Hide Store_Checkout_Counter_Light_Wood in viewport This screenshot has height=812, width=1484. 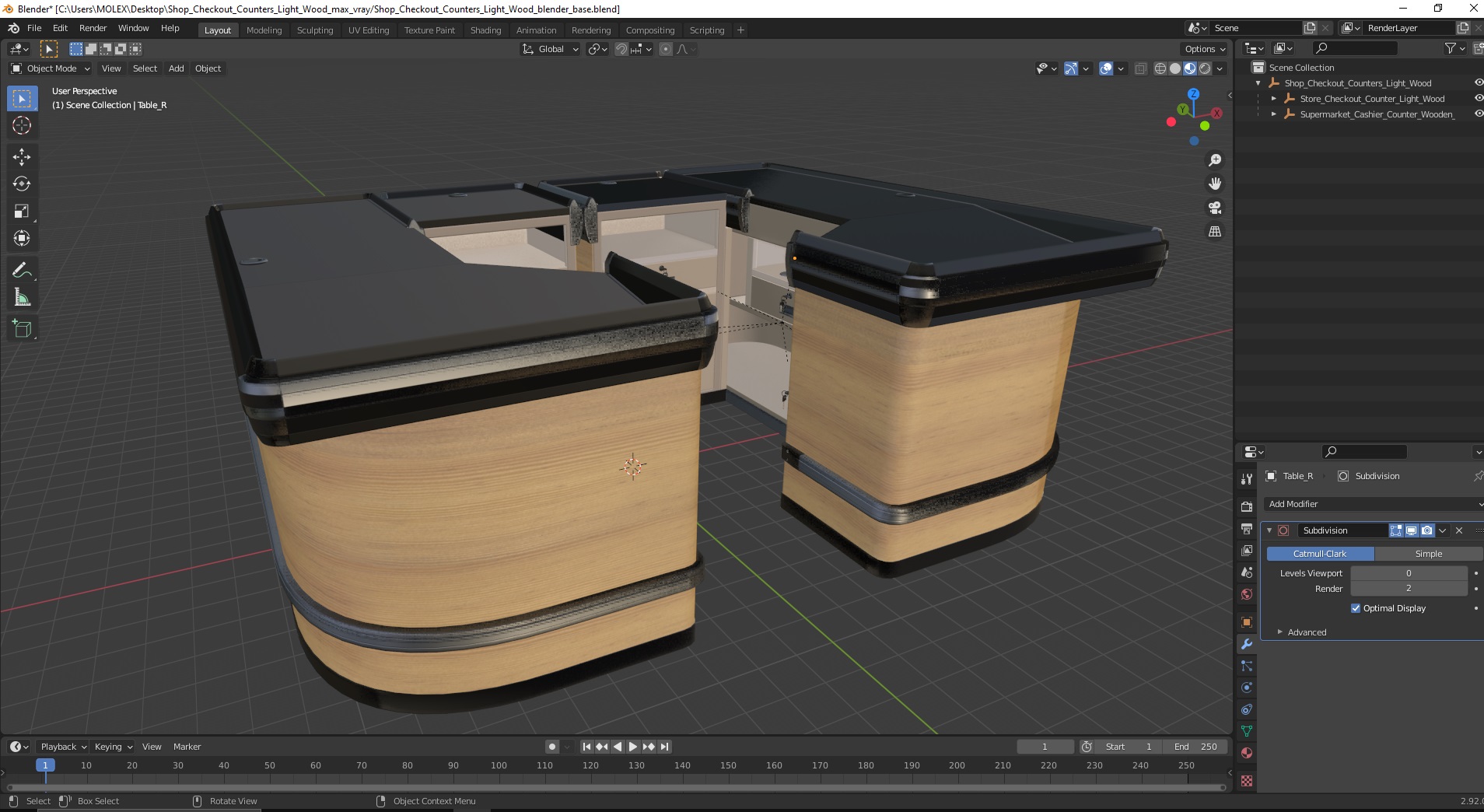[1479, 98]
